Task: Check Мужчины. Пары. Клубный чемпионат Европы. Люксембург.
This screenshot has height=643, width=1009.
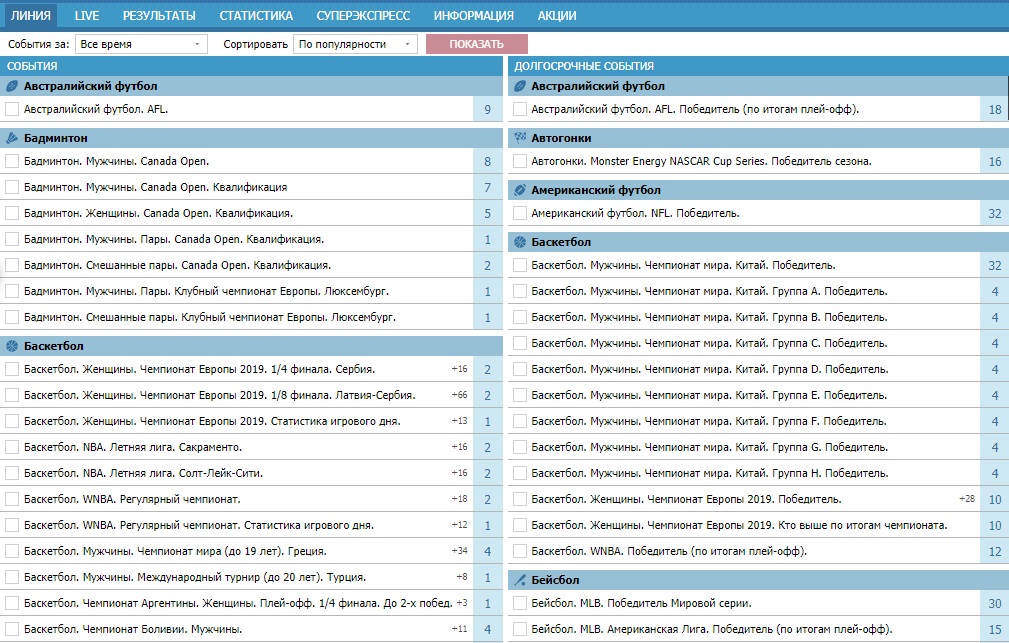Action: [x=12, y=292]
